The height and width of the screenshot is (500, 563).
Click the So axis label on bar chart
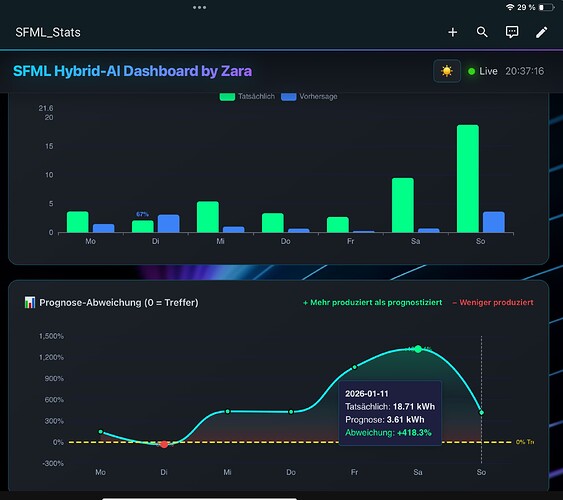tap(480, 241)
